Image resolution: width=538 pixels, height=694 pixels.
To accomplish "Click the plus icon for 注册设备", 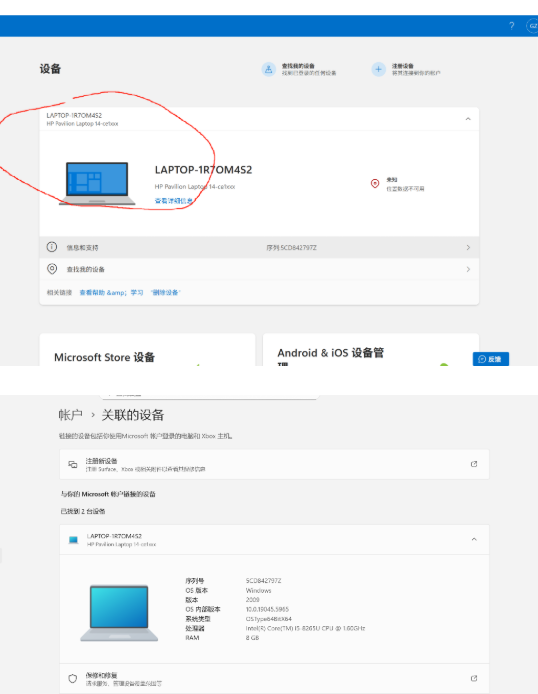I will pyautogui.click(x=378, y=69).
